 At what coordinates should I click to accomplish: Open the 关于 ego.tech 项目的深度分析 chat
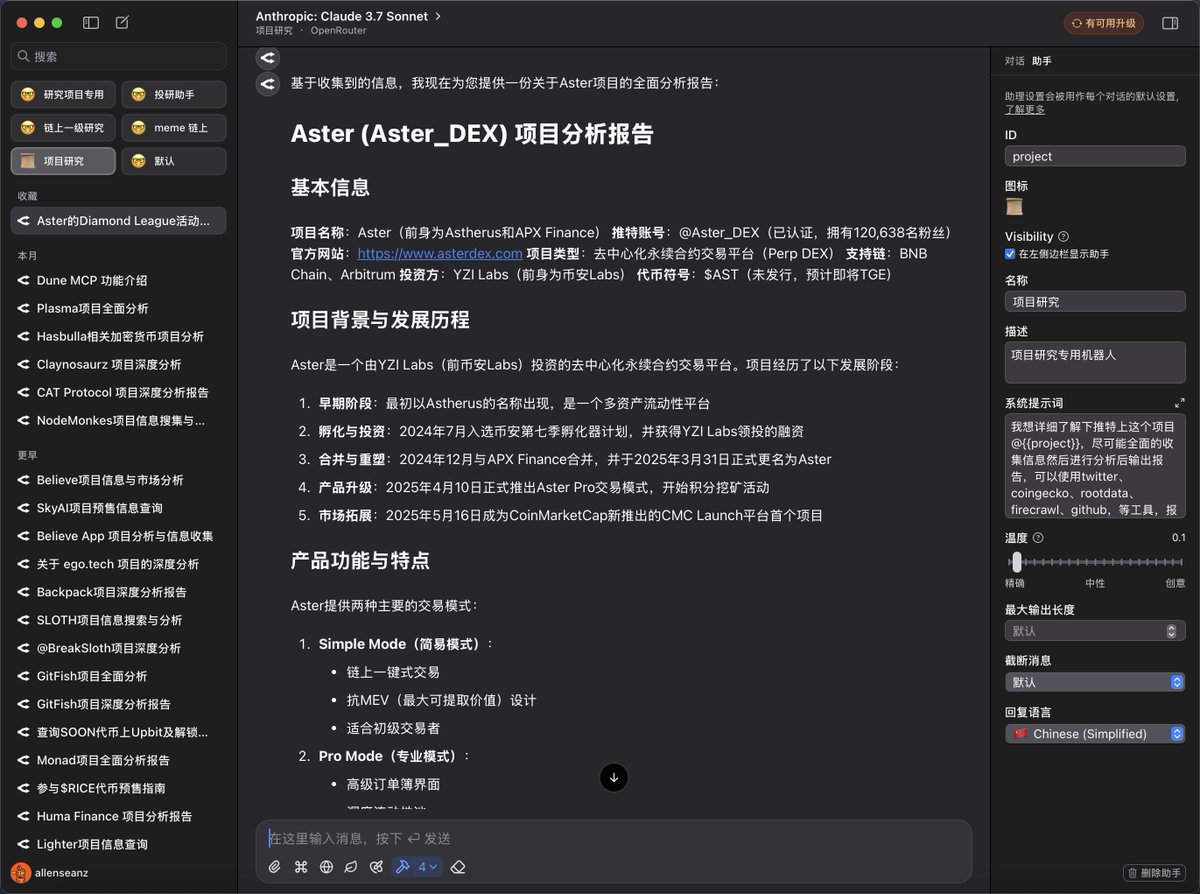pyautogui.click(x=119, y=564)
